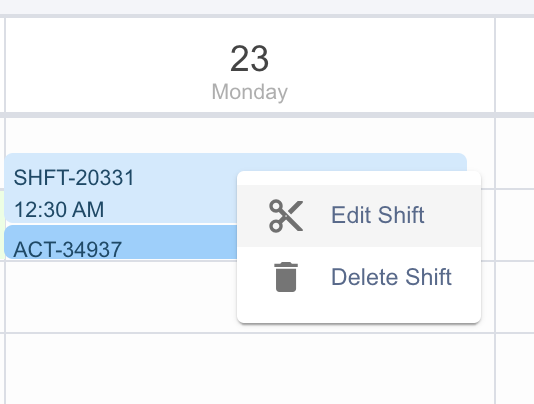Choose Edit Shift from the context menu
The height and width of the screenshot is (404, 534).
[x=359, y=216]
